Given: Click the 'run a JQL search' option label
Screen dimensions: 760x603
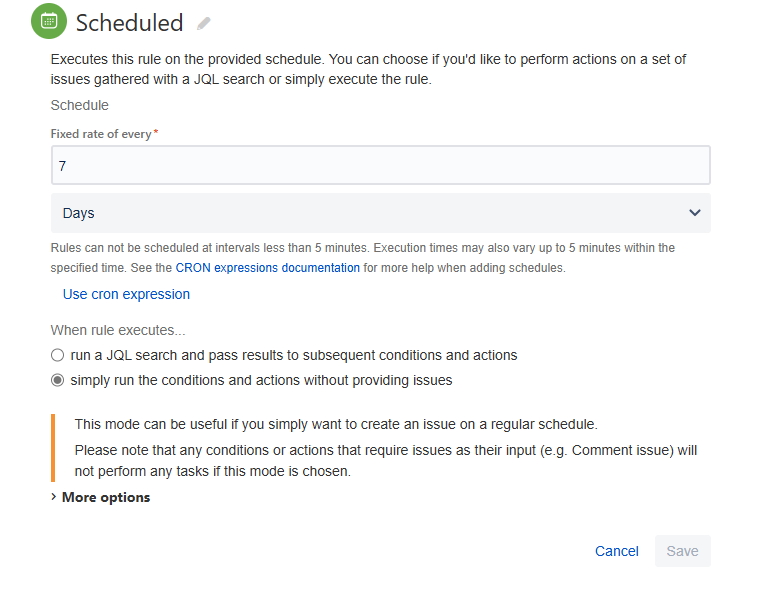Looking at the screenshot, I should pyautogui.click(x=294, y=355).
